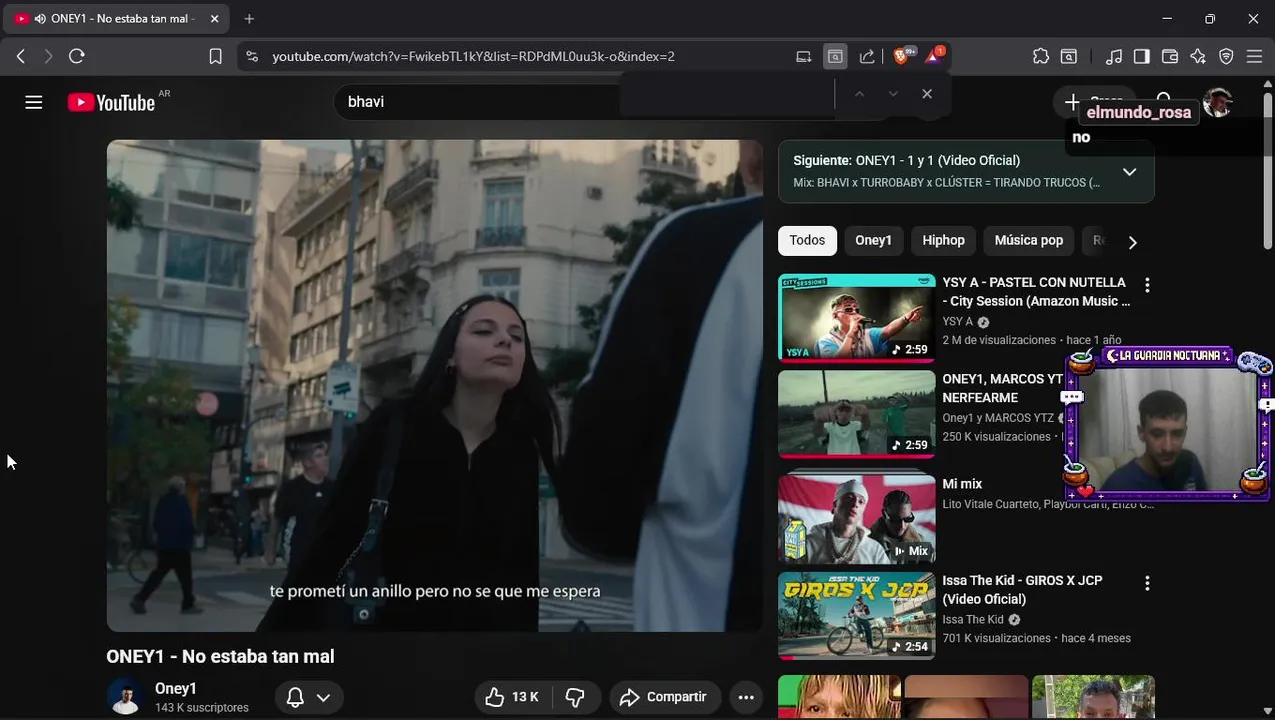Open the Issa The Kid channel name
Viewport: 1275px width, 720px height.
point(973,620)
